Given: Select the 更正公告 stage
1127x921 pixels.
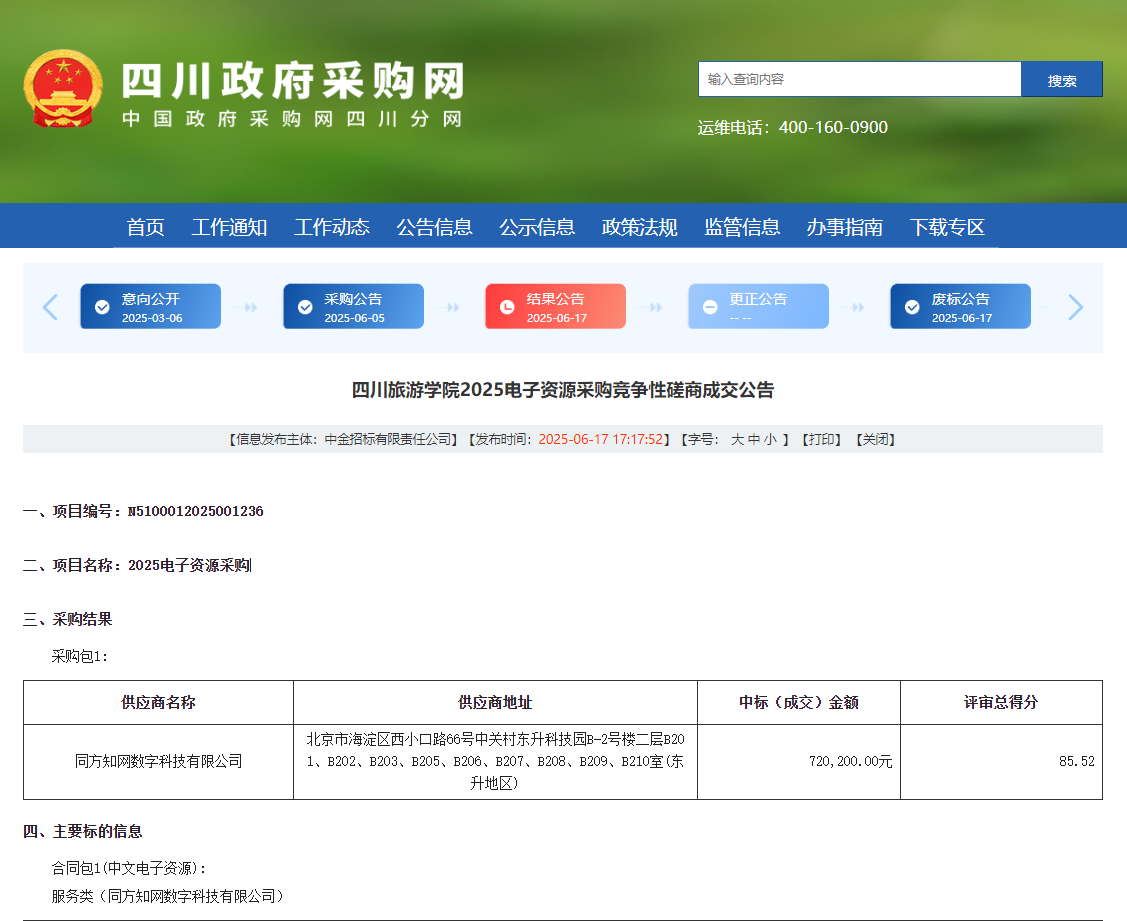Looking at the screenshot, I should coord(758,306).
